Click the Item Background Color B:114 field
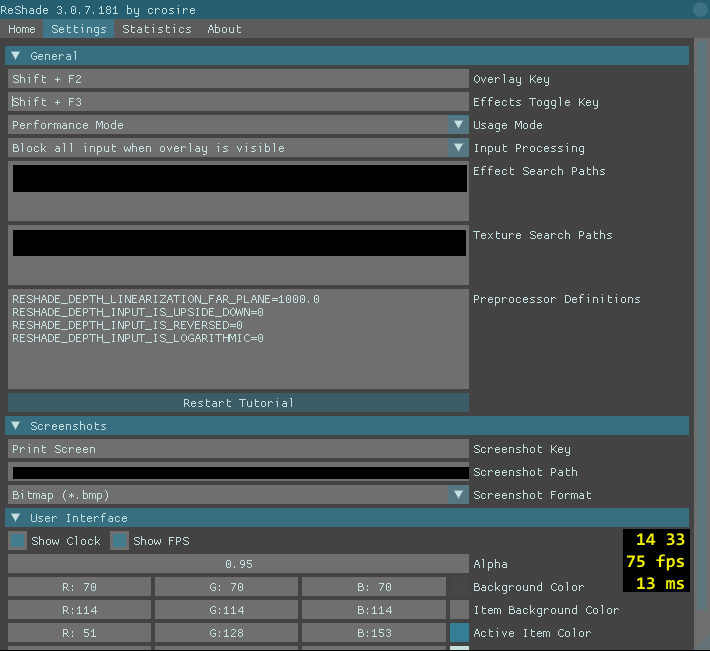710x651 pixels. [x=374, y=610]
